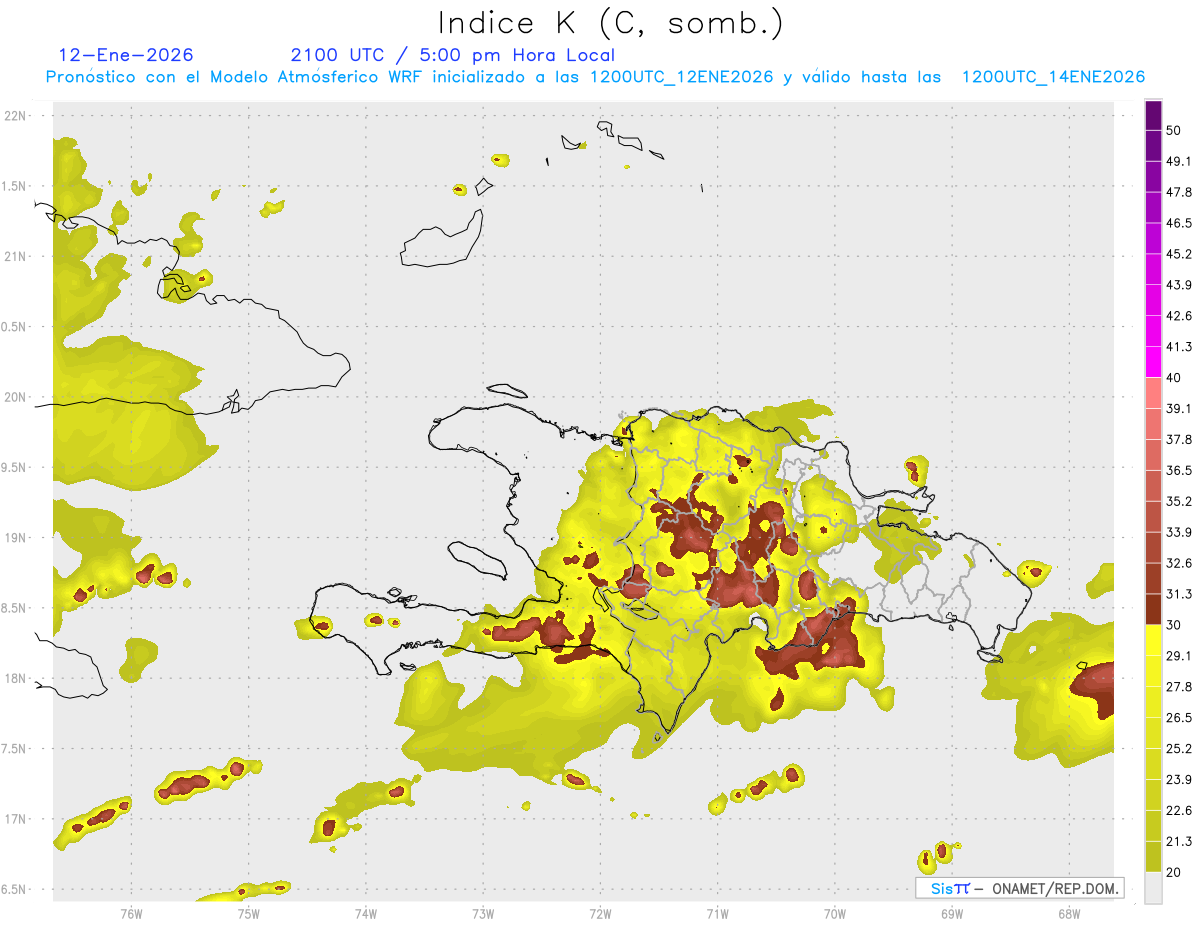Click the dark brown swatch between 30 and 31.3
Screen dimensions: 1200x927
[x=1153, y=609]
